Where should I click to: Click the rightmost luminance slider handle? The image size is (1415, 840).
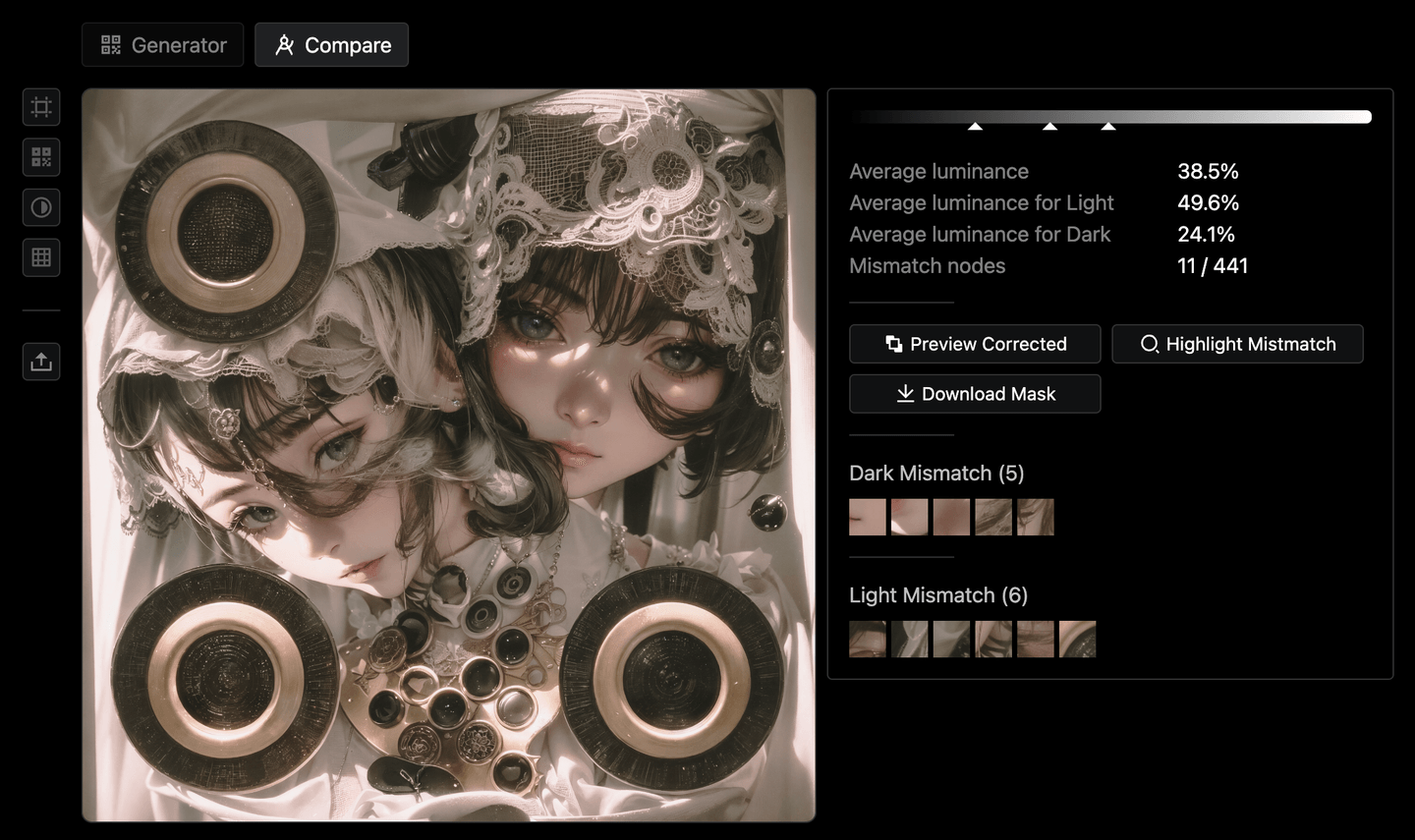(1108, 126)
